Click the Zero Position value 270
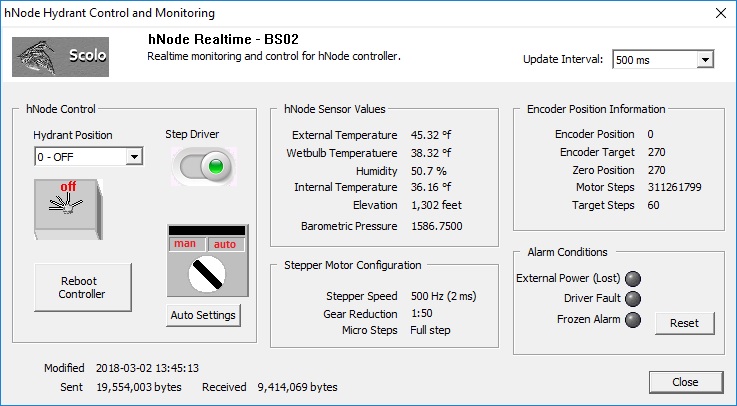Viewport: 737px width, 406px height. 656,170
